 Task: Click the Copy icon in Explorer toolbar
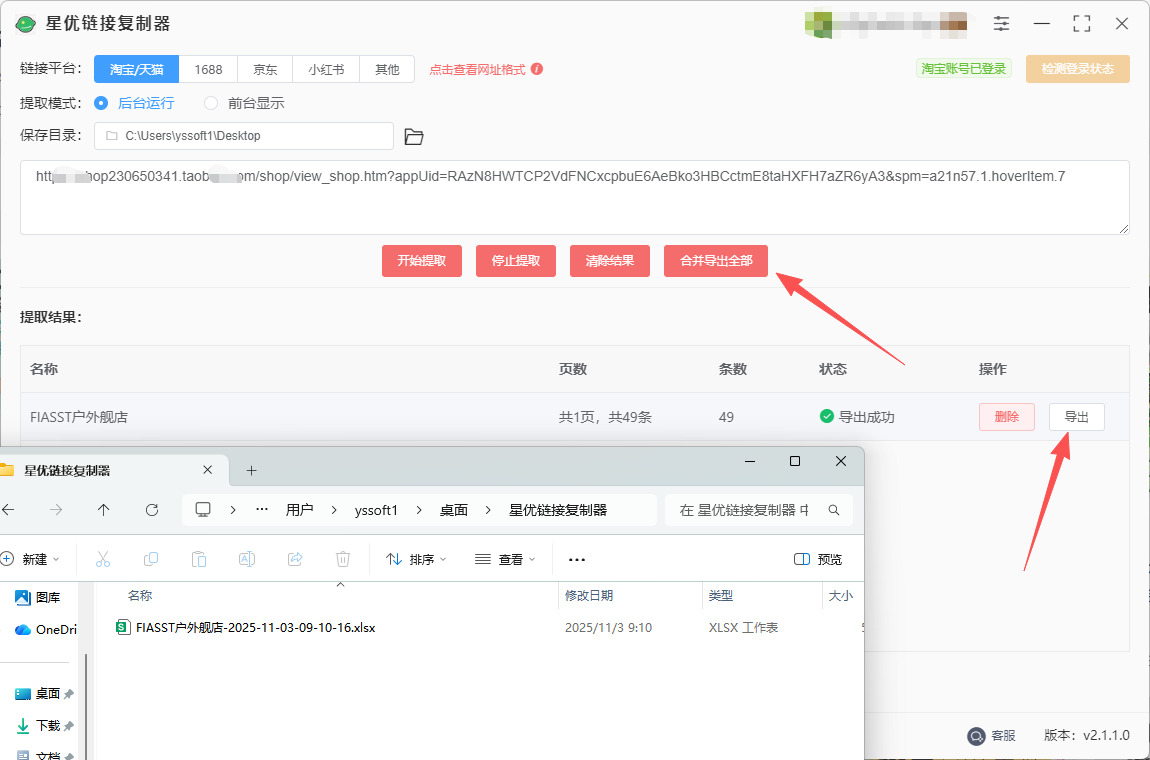coord(151,559)
